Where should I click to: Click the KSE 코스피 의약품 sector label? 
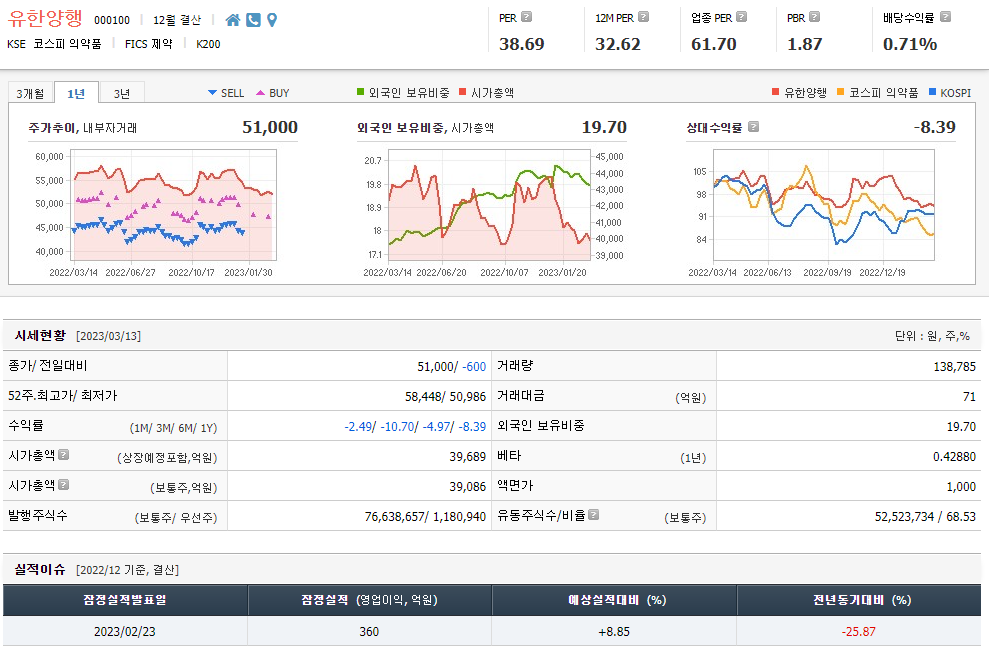pos(54,44)
